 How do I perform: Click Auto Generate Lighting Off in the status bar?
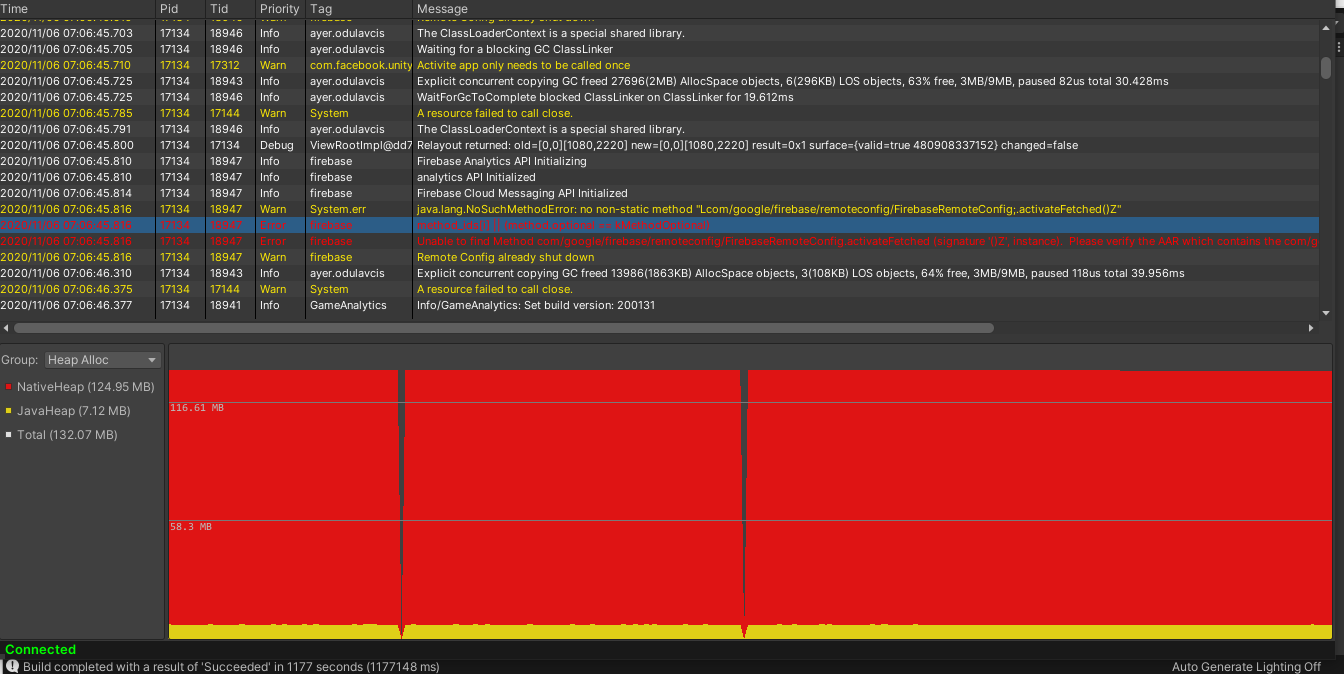tap(1246, 666)
